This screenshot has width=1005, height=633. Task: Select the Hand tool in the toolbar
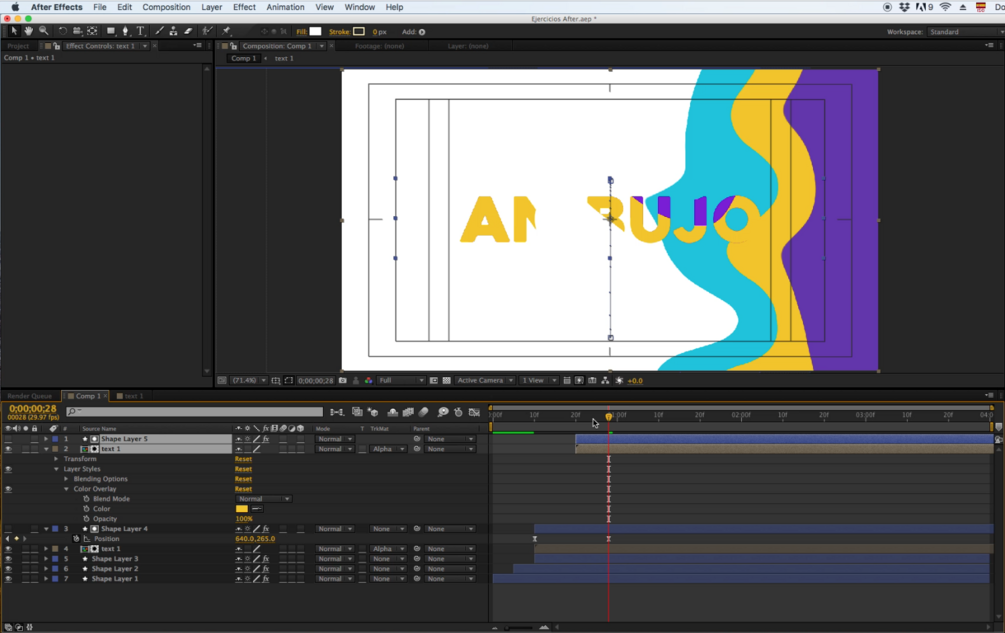28,31
